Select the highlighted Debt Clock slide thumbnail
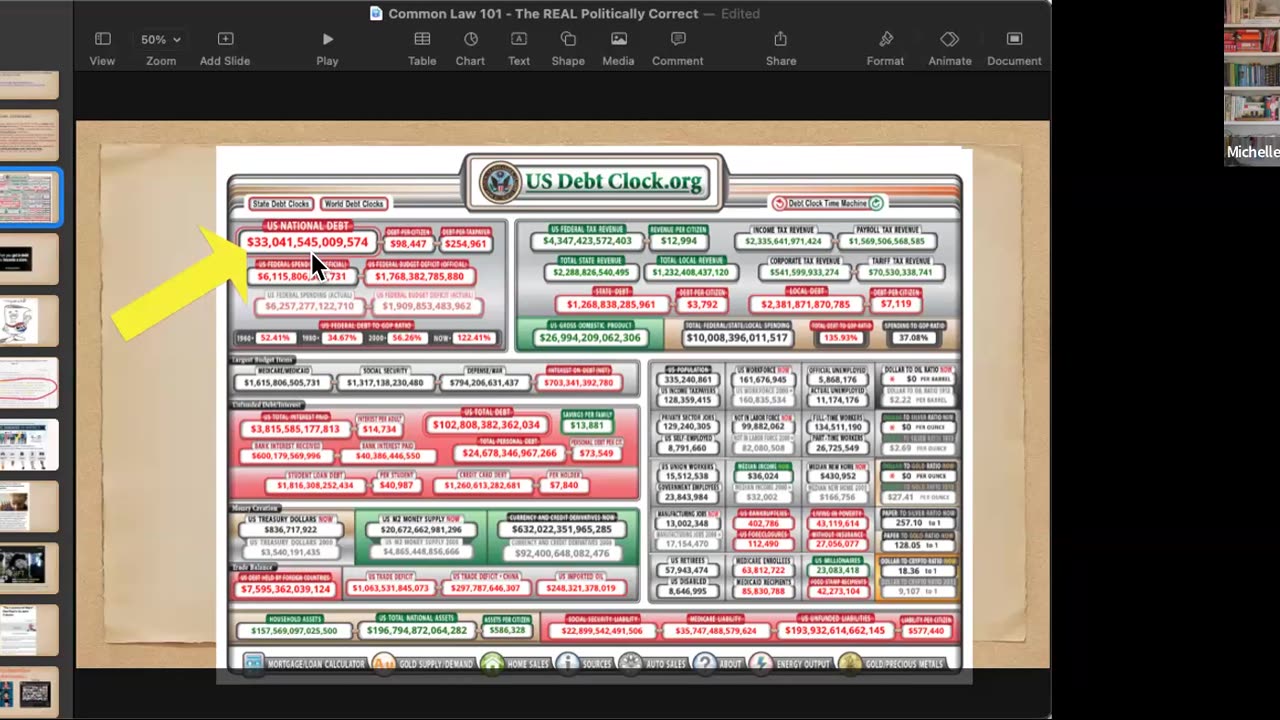The height and width of the screenshot is (720, 1280). pyautogui.click(x=29, y=197)
